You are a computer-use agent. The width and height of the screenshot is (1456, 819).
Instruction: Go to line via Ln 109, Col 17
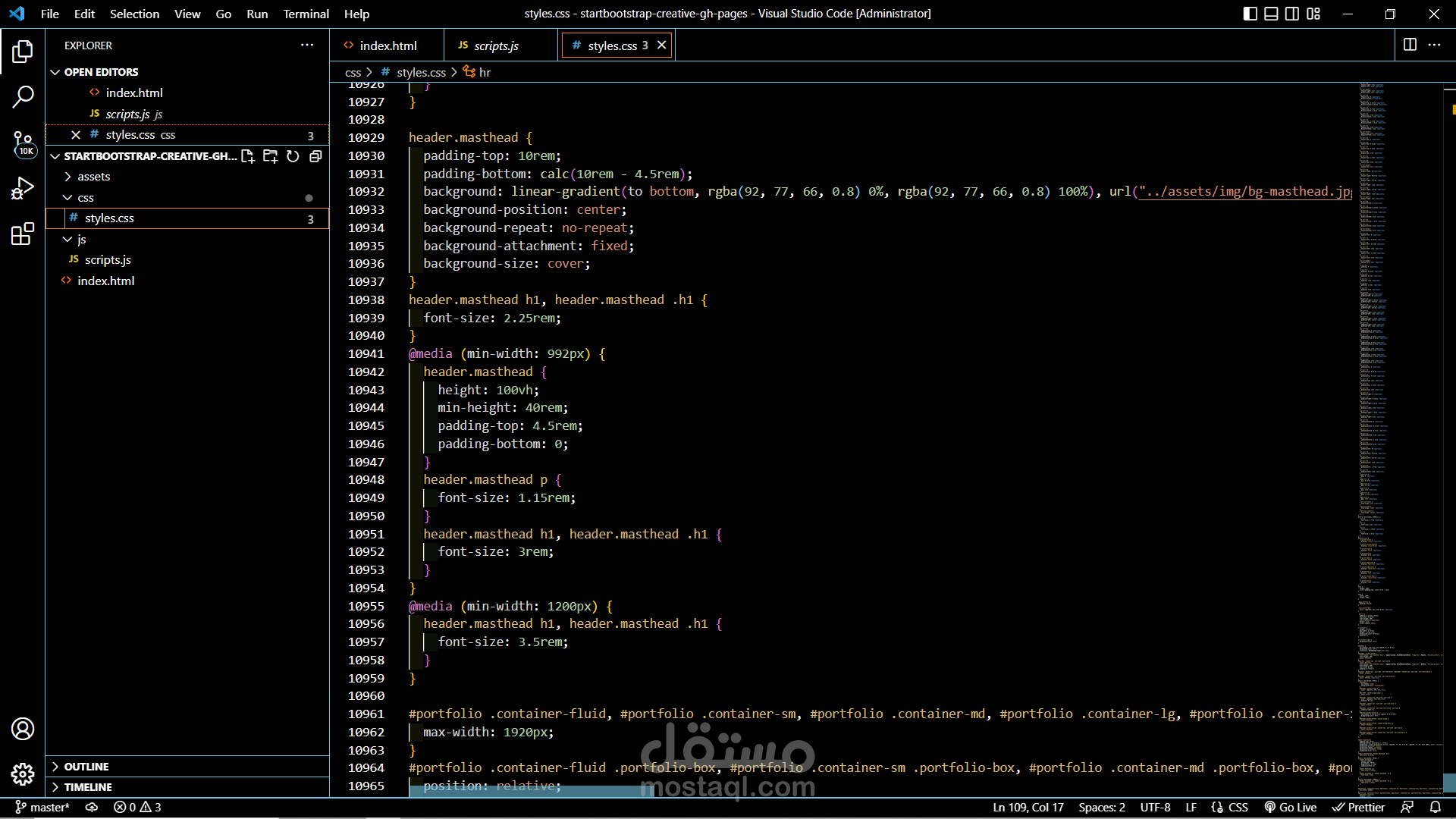(x=1028, y=808)
